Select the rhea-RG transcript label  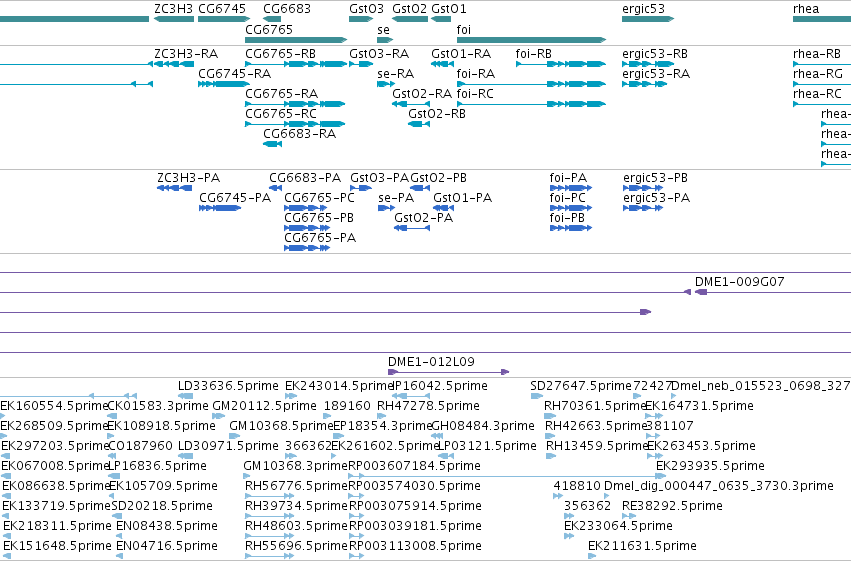(818, 74)
